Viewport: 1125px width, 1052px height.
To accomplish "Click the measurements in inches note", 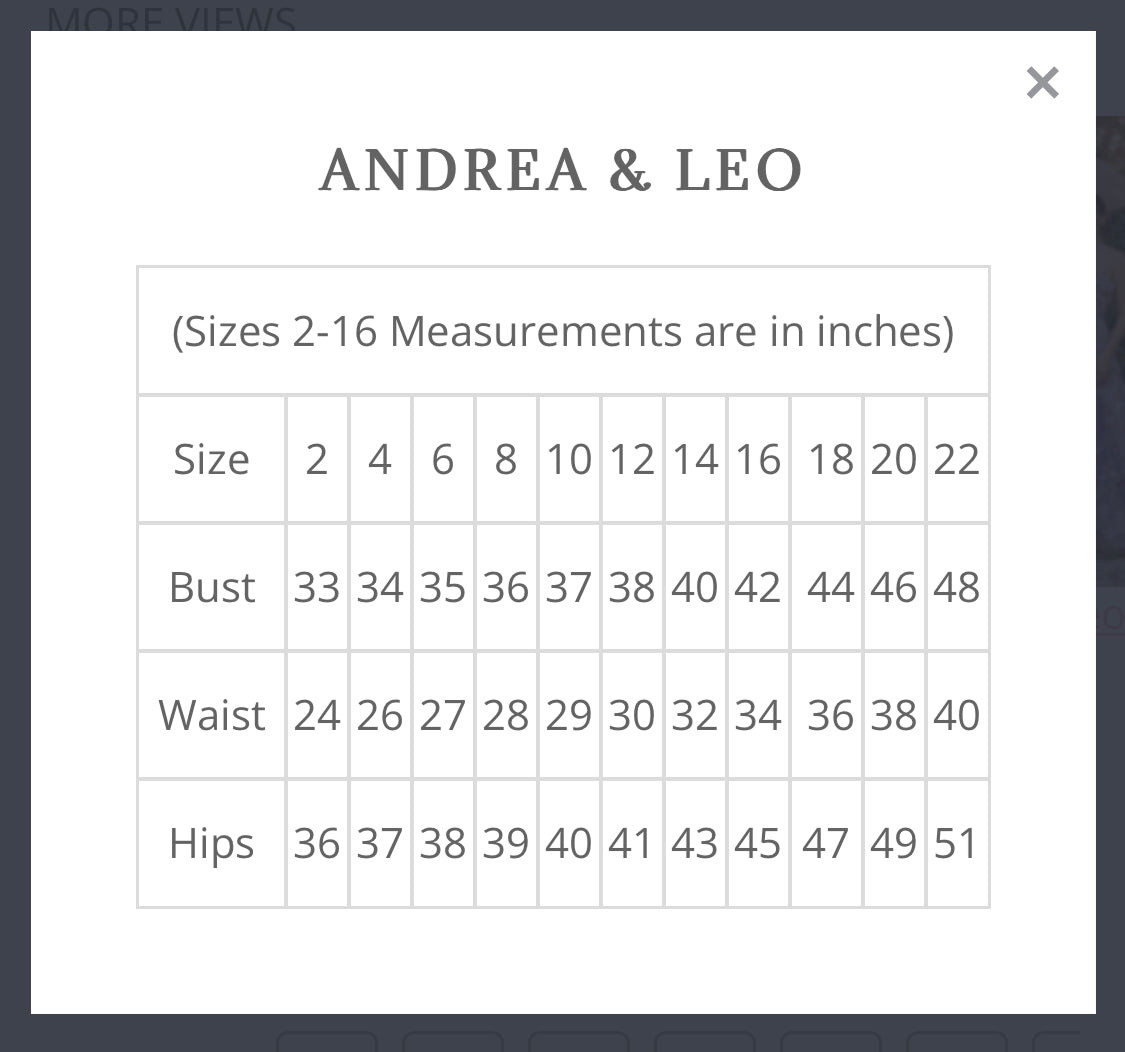I will [x=563, y=331].
